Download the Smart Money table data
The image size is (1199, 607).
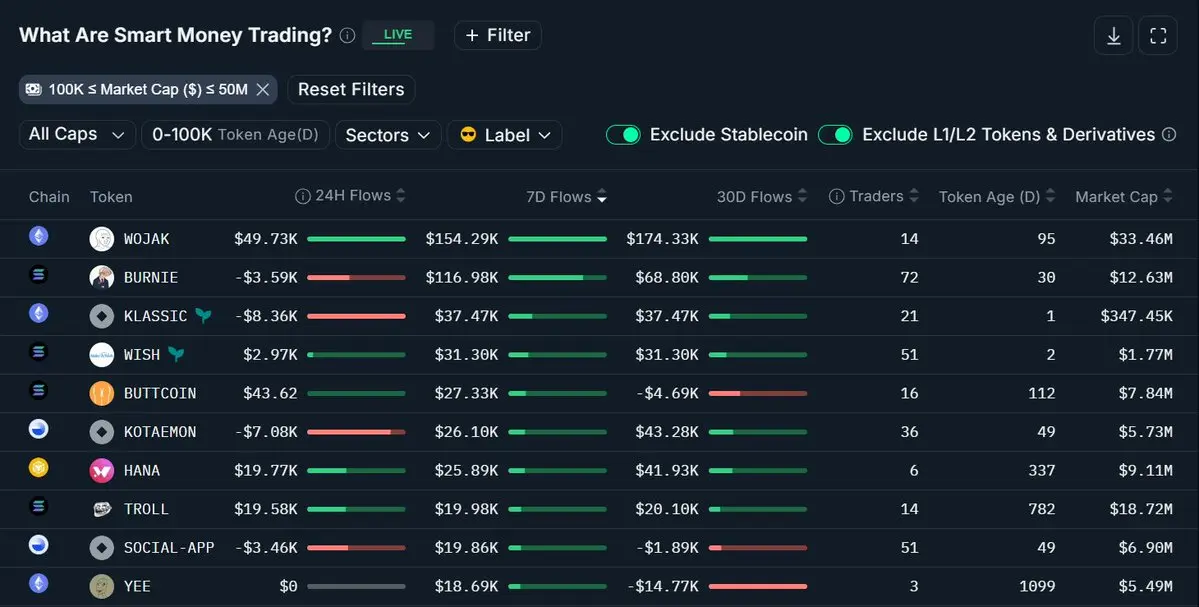(x=1113, y=35)
